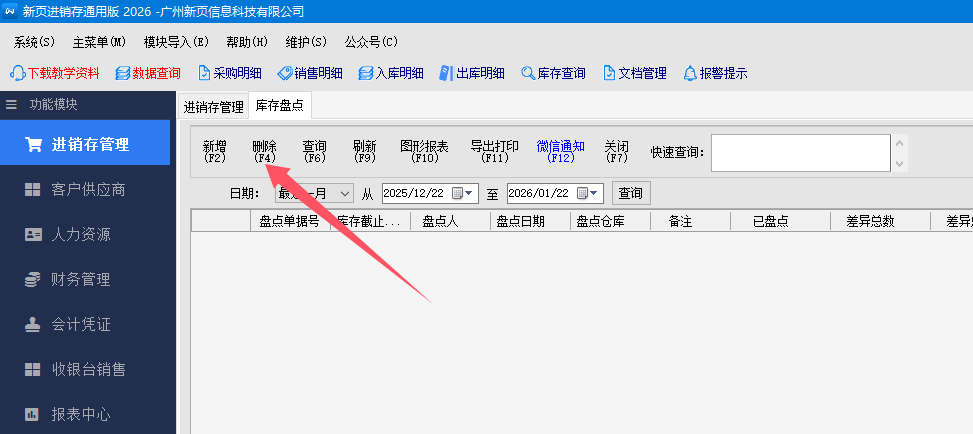Focus the 快速查询 input field

800,153
